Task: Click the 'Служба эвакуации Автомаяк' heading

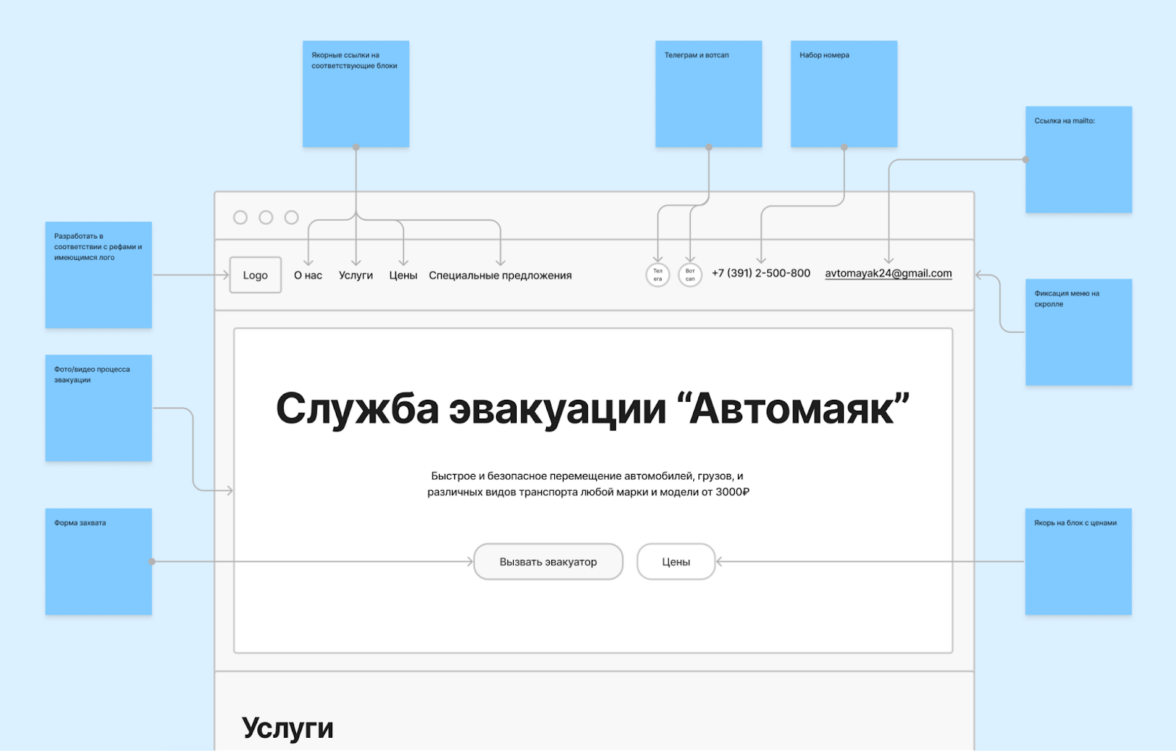Action: 592,409
